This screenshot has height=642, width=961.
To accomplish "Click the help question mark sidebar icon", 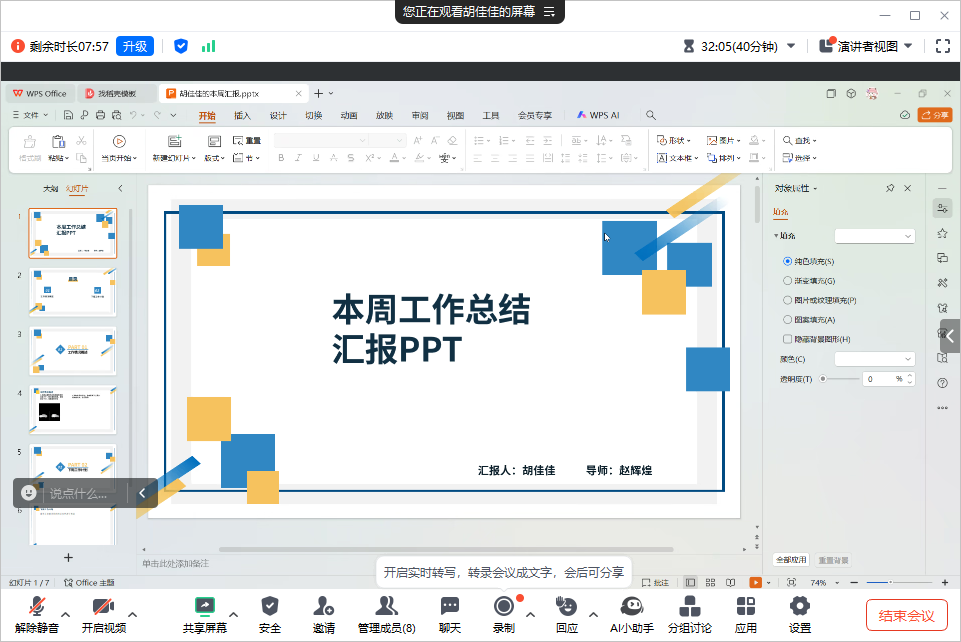I will click(943, 383).
